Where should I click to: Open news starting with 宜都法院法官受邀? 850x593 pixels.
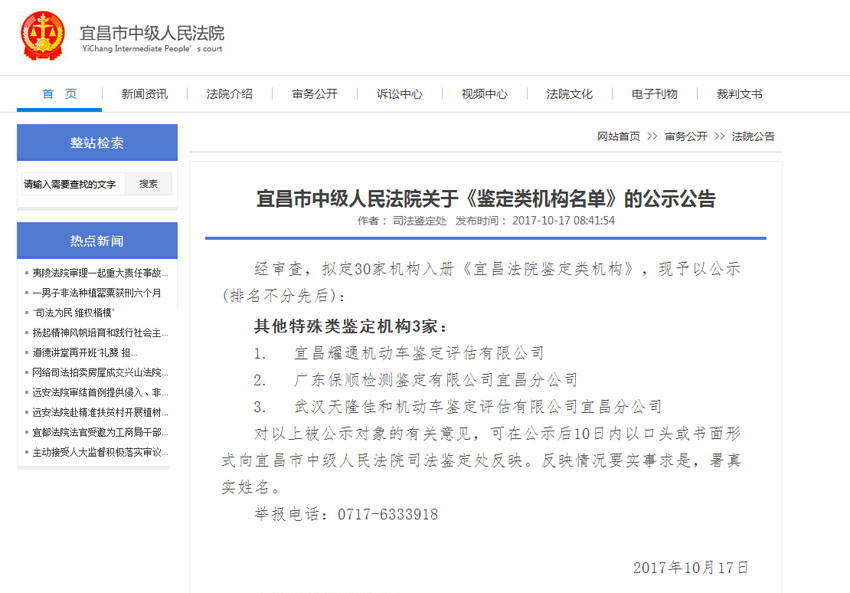click(x=98, y=432)
